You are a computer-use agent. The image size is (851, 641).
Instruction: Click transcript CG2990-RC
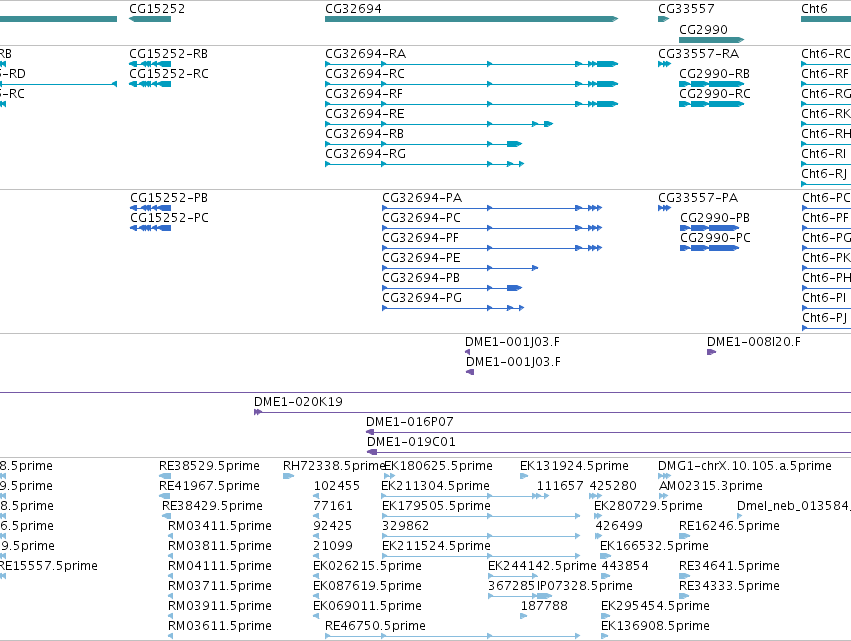(x=715, y=94)
